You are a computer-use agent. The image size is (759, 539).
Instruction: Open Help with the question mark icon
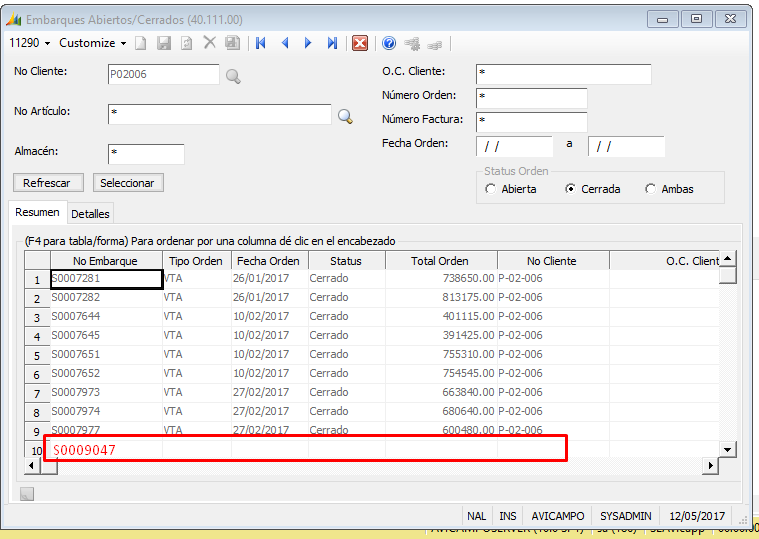click(389, 43)
